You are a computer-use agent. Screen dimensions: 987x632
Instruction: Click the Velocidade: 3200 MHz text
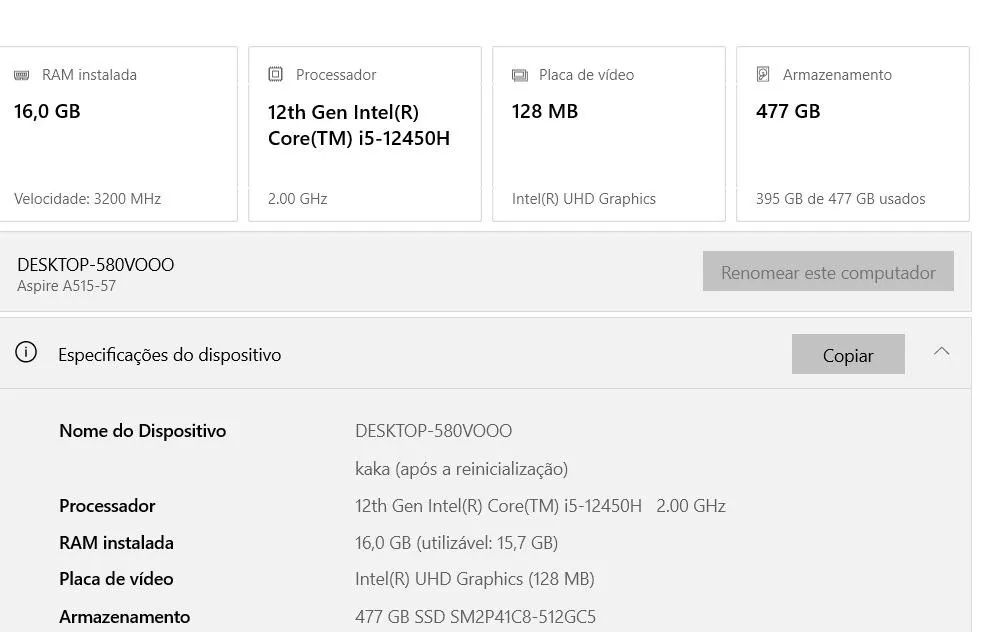(87, 199)
